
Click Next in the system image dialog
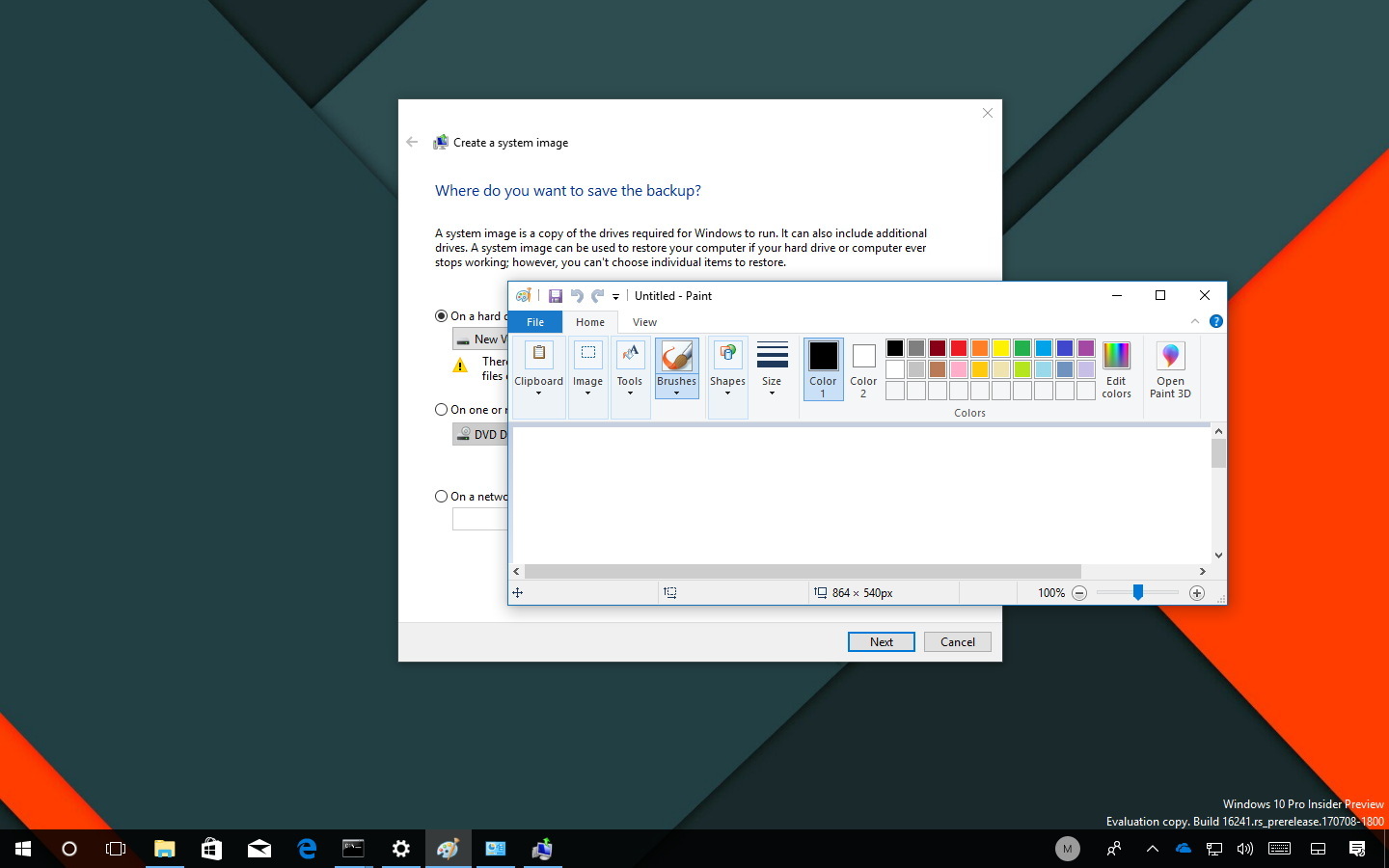881,641
